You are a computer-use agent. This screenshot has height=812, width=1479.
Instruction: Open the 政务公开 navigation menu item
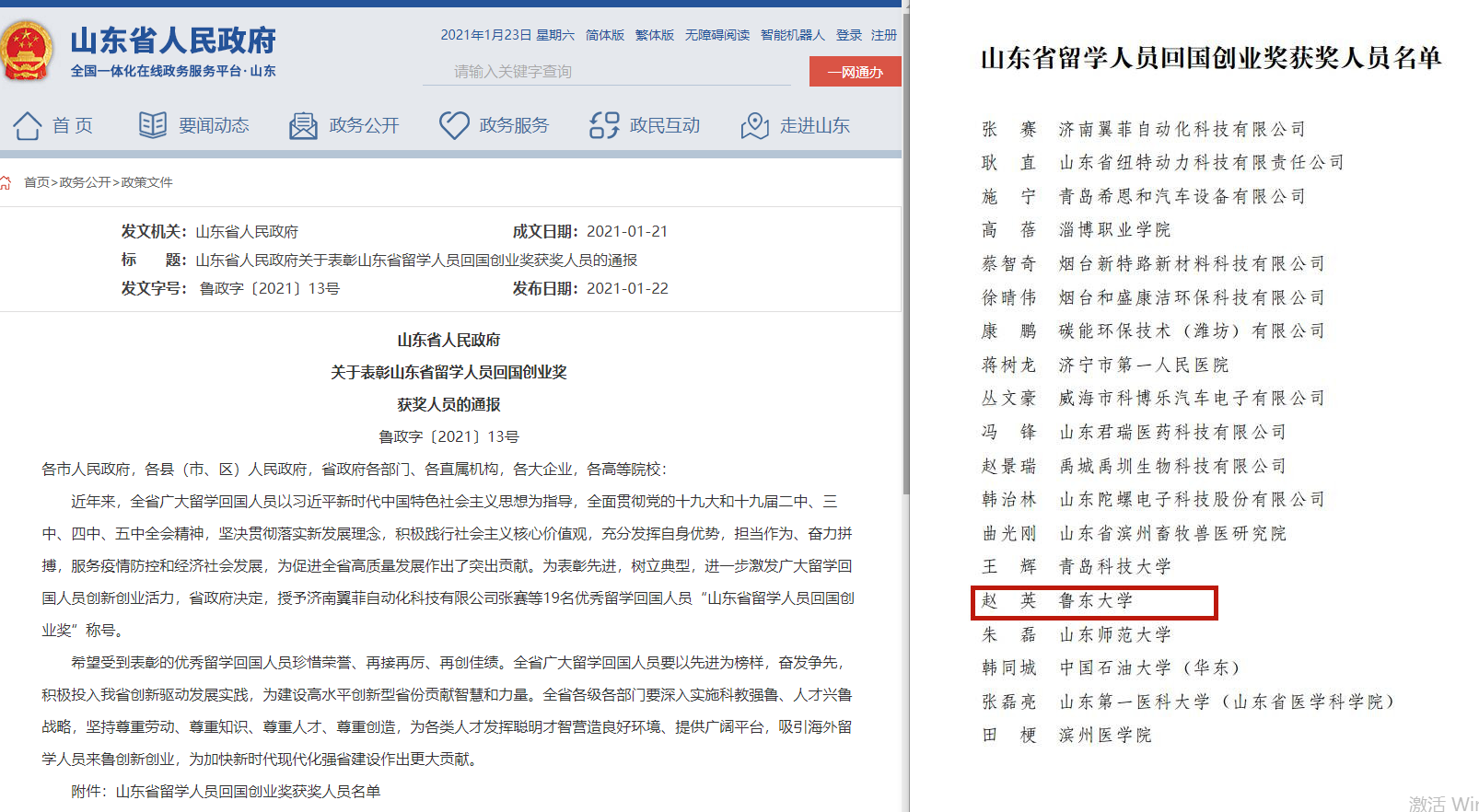click(x=364, y=125)
